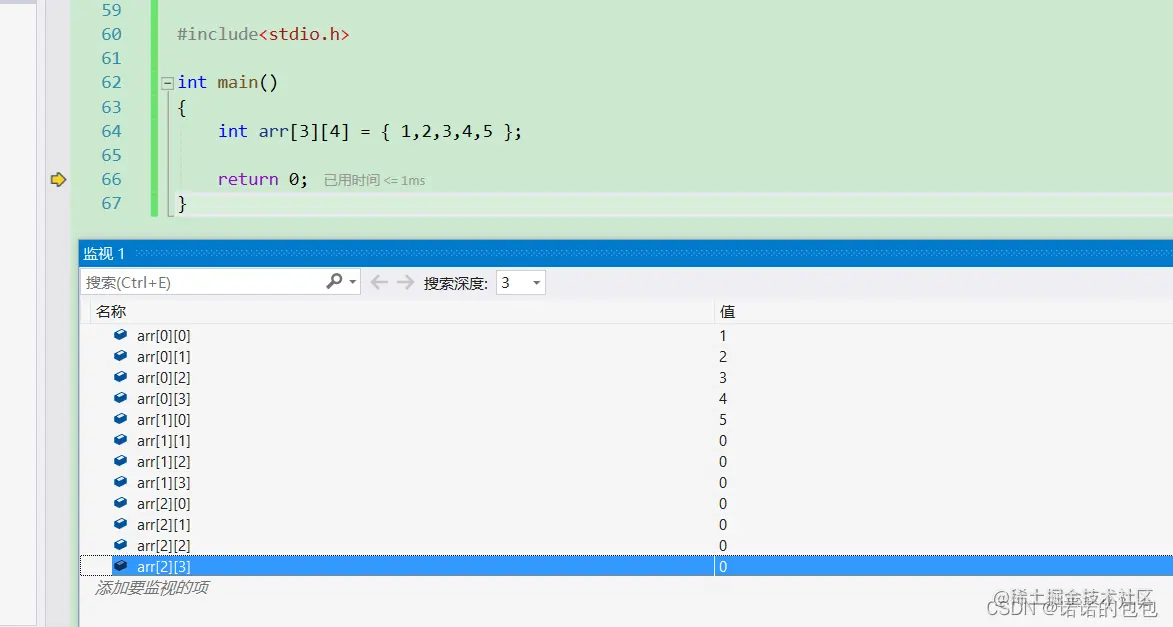Click the int arr[3][4] declaration line
Viewport: 1173px width, 627px height.
click(370, 132)
